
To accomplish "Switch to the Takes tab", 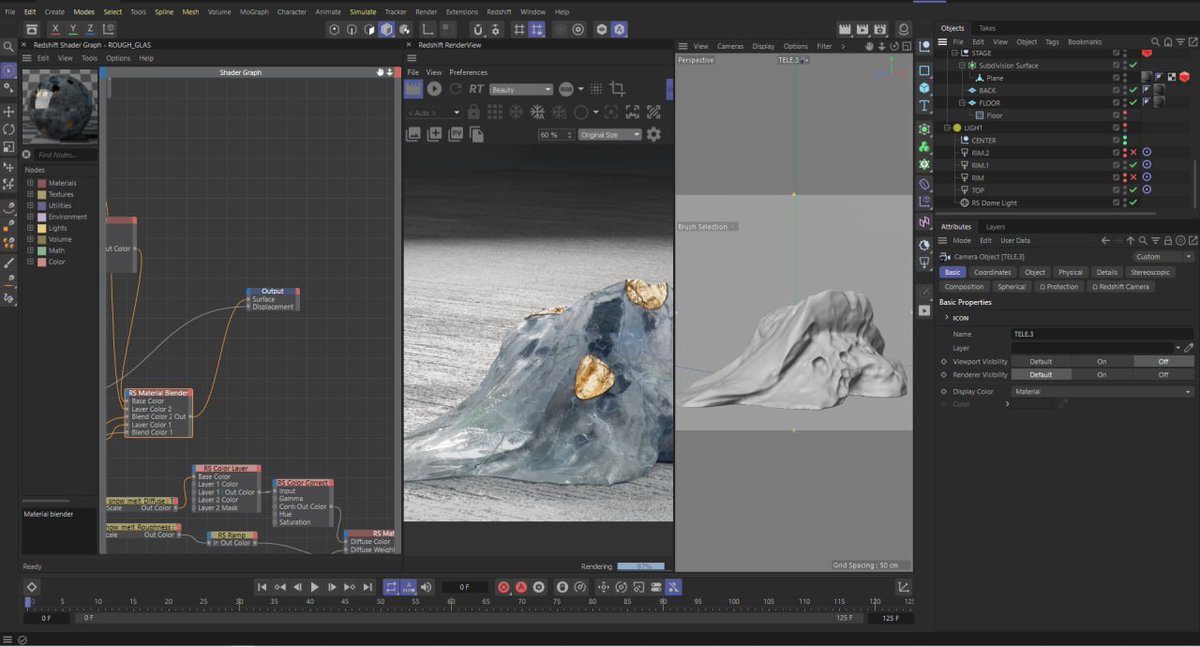I will coord(987,28).
